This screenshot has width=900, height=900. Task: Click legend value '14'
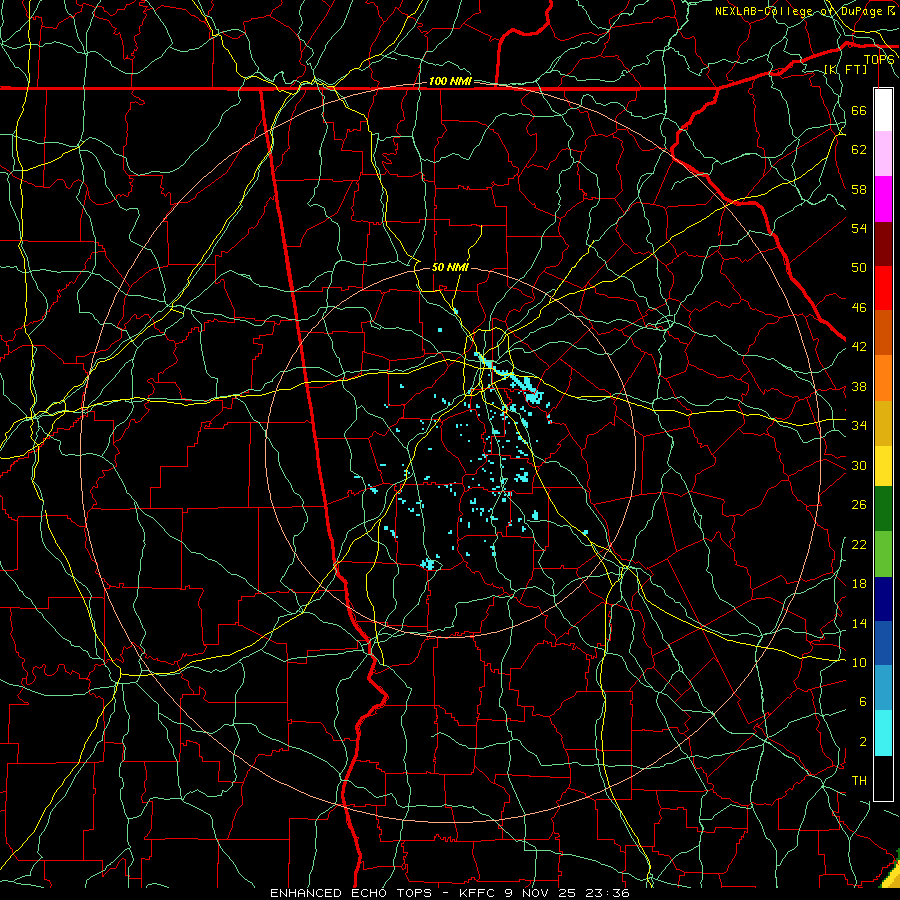coord(859,624)
